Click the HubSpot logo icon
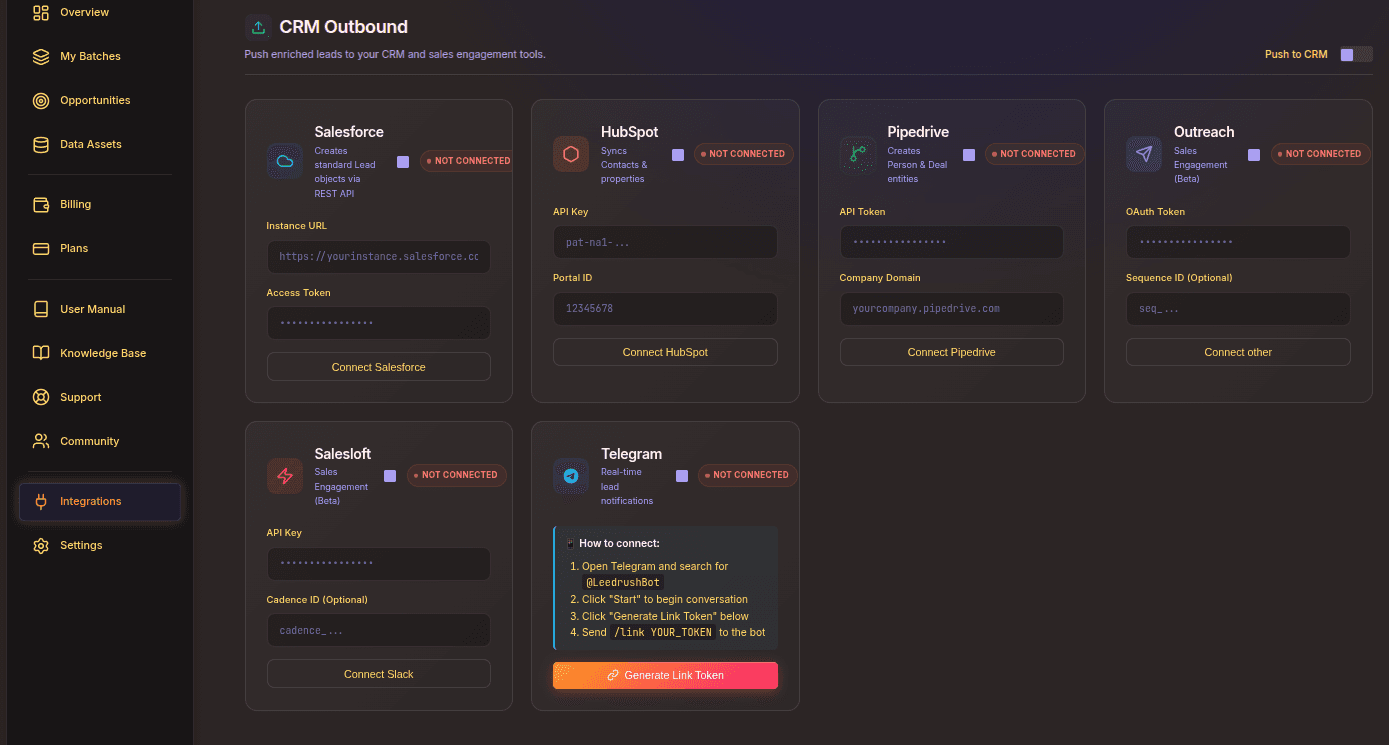This screenshot has height=745, width=1389. coord(570,154)
